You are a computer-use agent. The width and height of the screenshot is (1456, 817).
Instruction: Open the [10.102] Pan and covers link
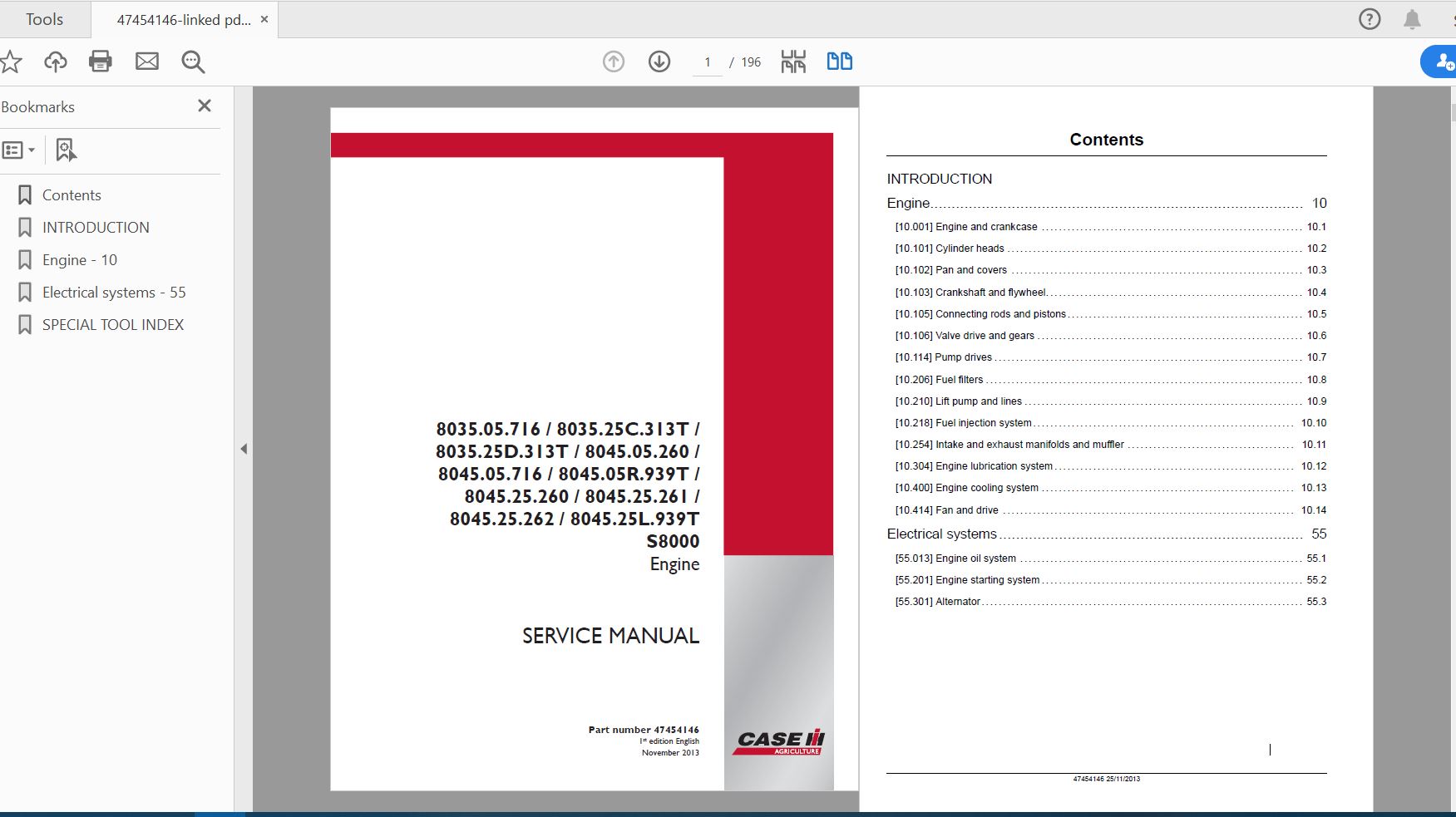(1111, 270)
